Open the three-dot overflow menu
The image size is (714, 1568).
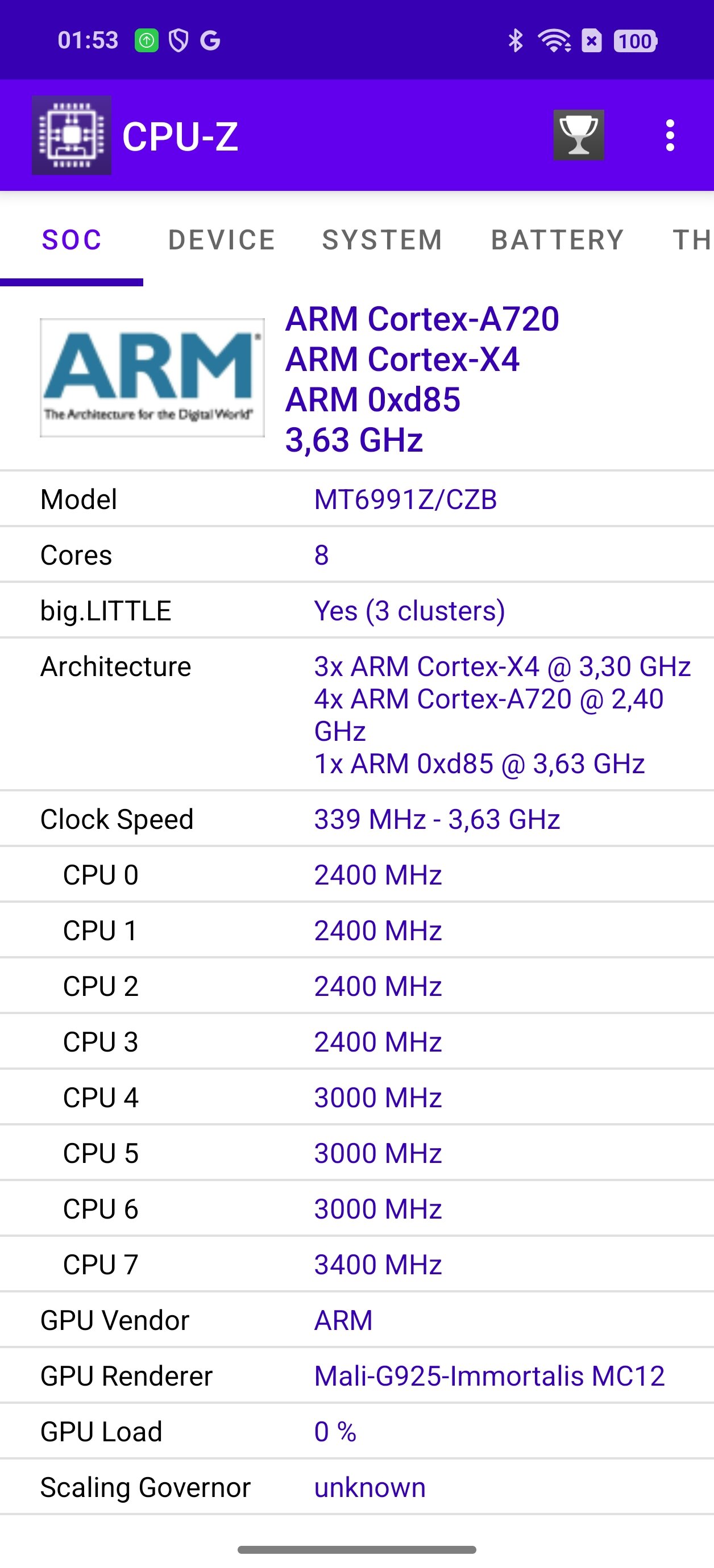670,135
